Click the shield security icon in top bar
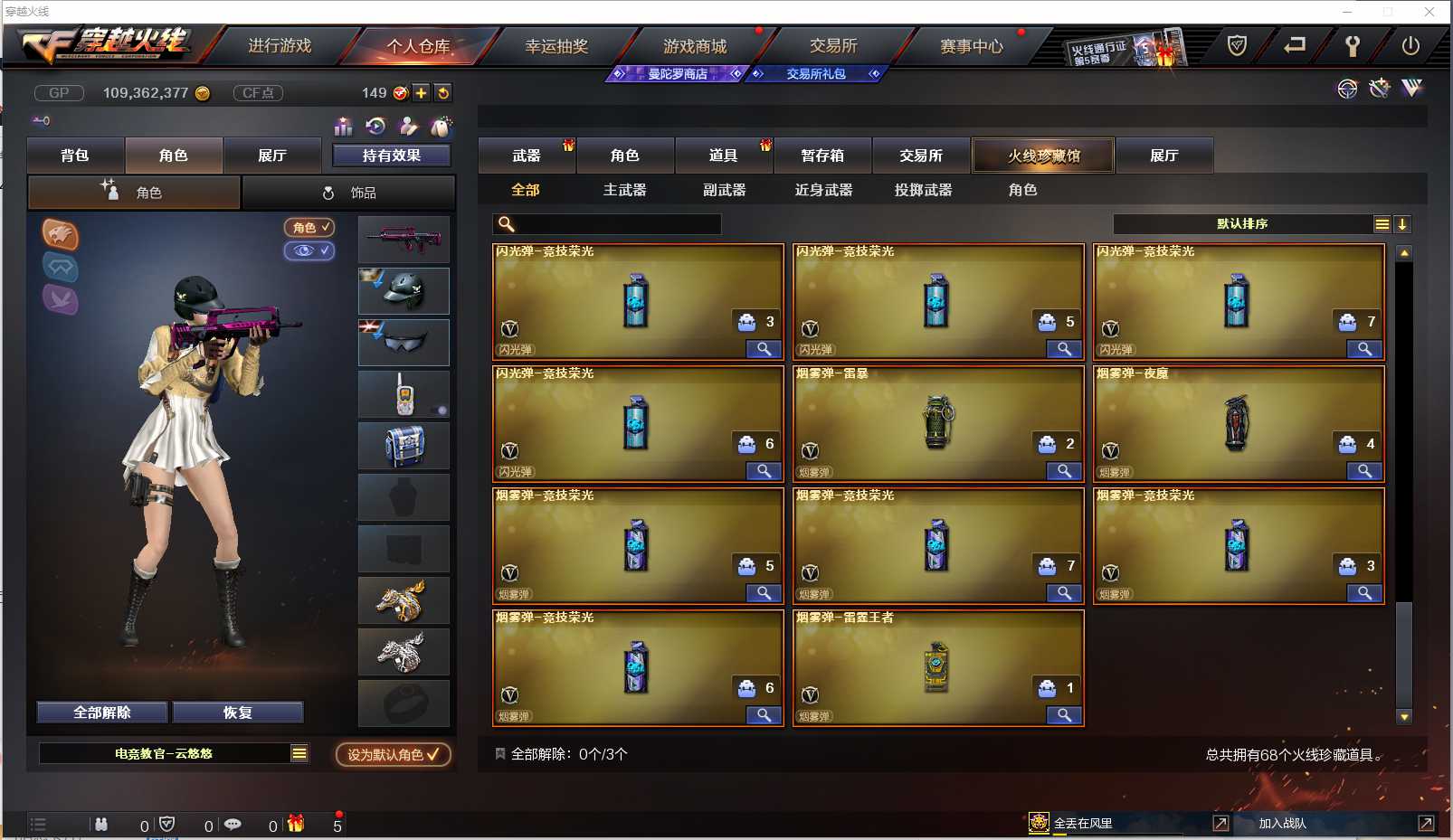This screenshot has height=840, width=1453. (x=1237, y=45)
